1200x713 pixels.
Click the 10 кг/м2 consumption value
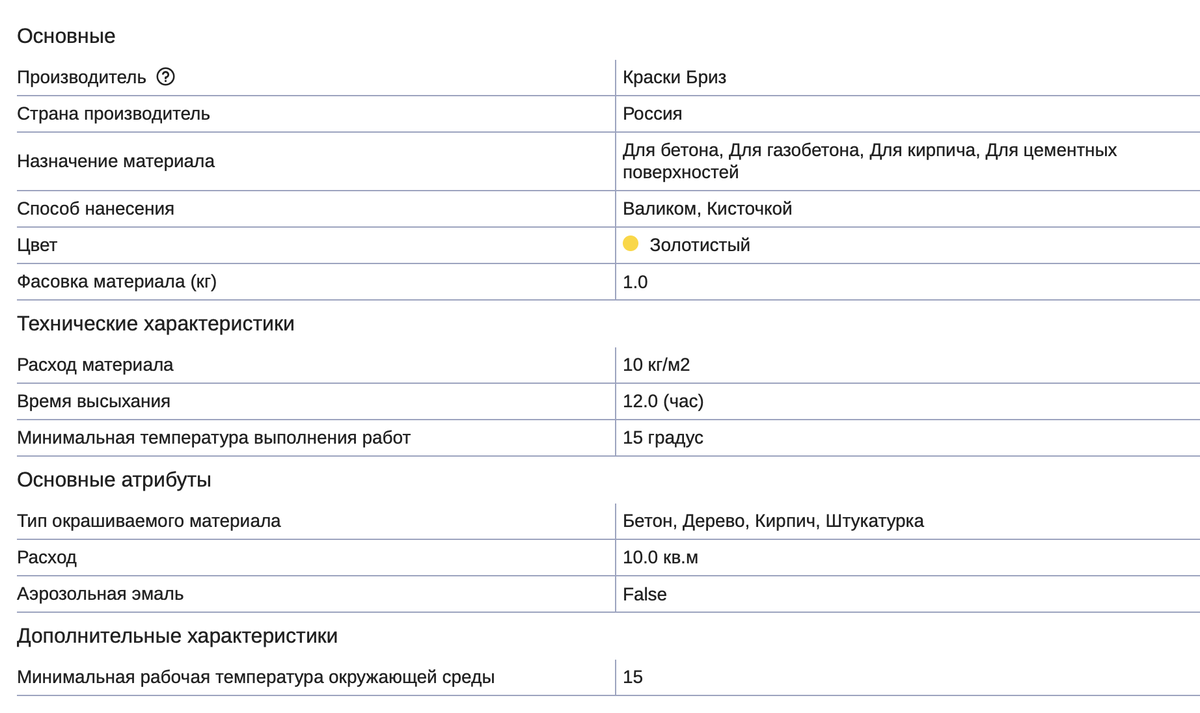656,365
